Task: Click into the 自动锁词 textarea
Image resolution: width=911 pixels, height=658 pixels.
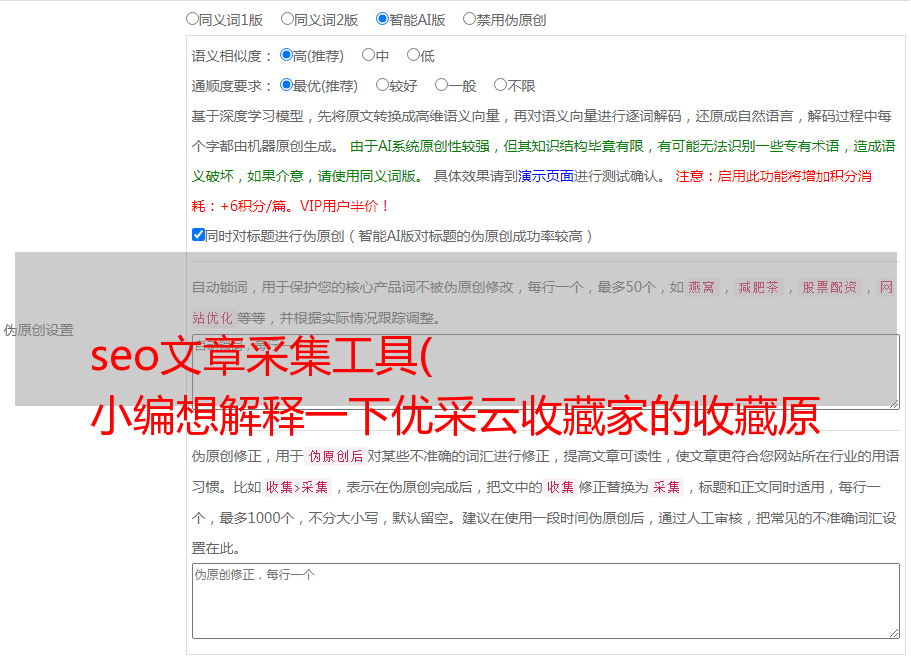Action: click(x=546, y=372)
